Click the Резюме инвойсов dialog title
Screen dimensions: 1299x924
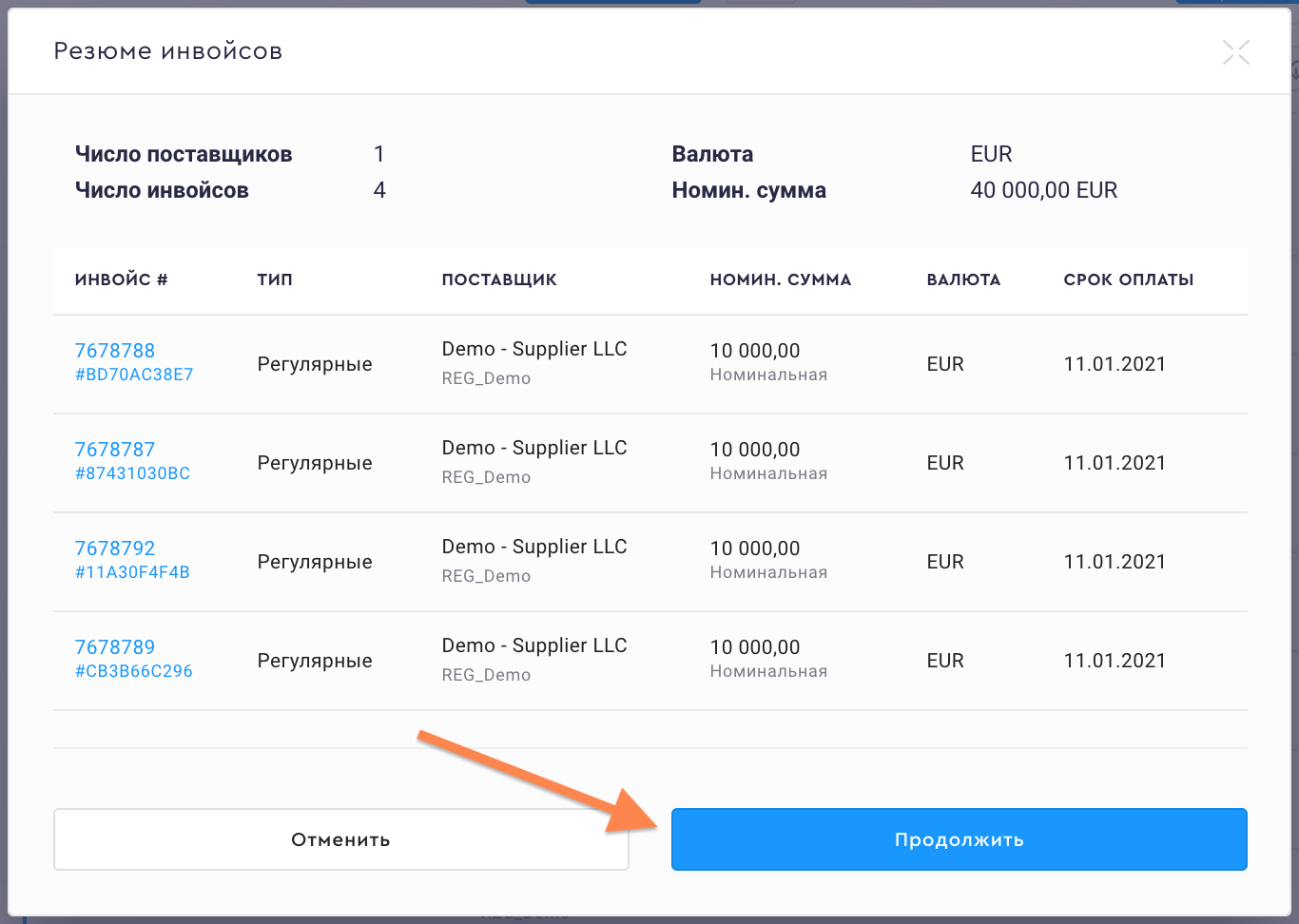tap(168, 51)
